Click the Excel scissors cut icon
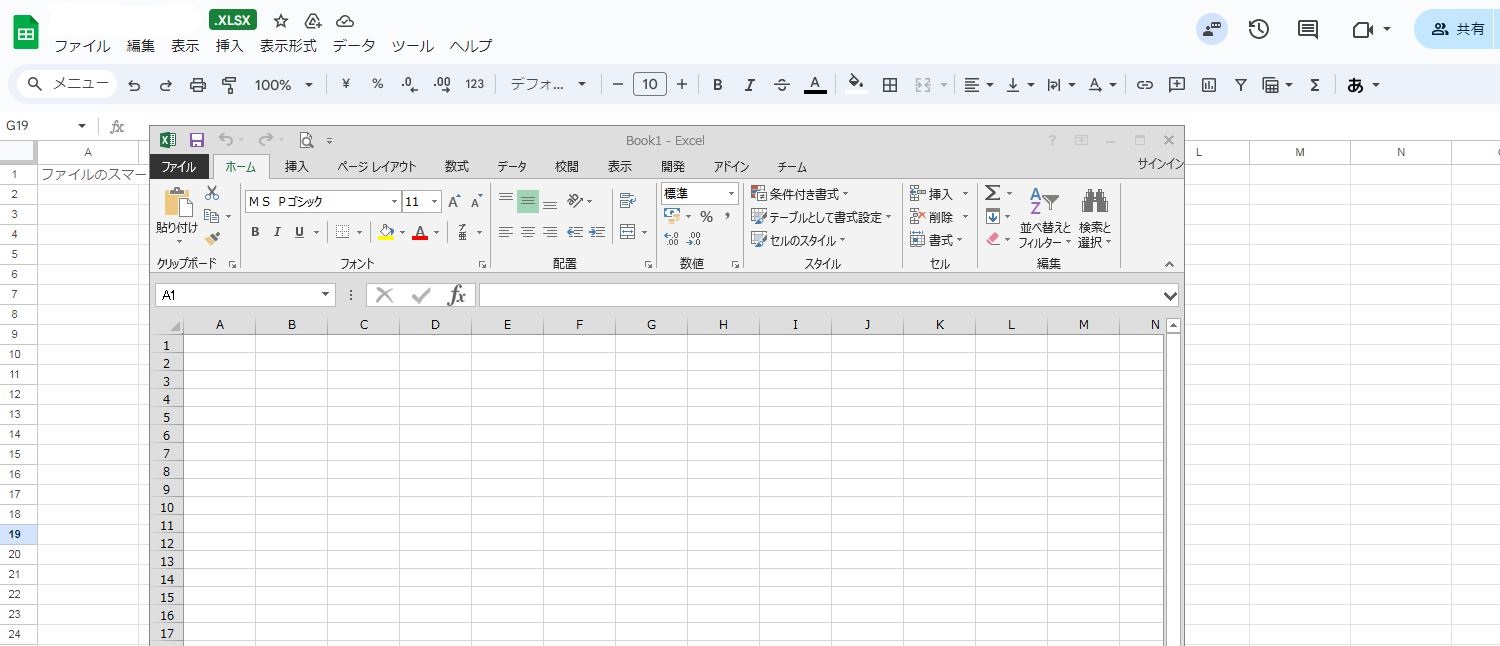The height and width of the screenshot is (646, 1500). pos(212,193)
